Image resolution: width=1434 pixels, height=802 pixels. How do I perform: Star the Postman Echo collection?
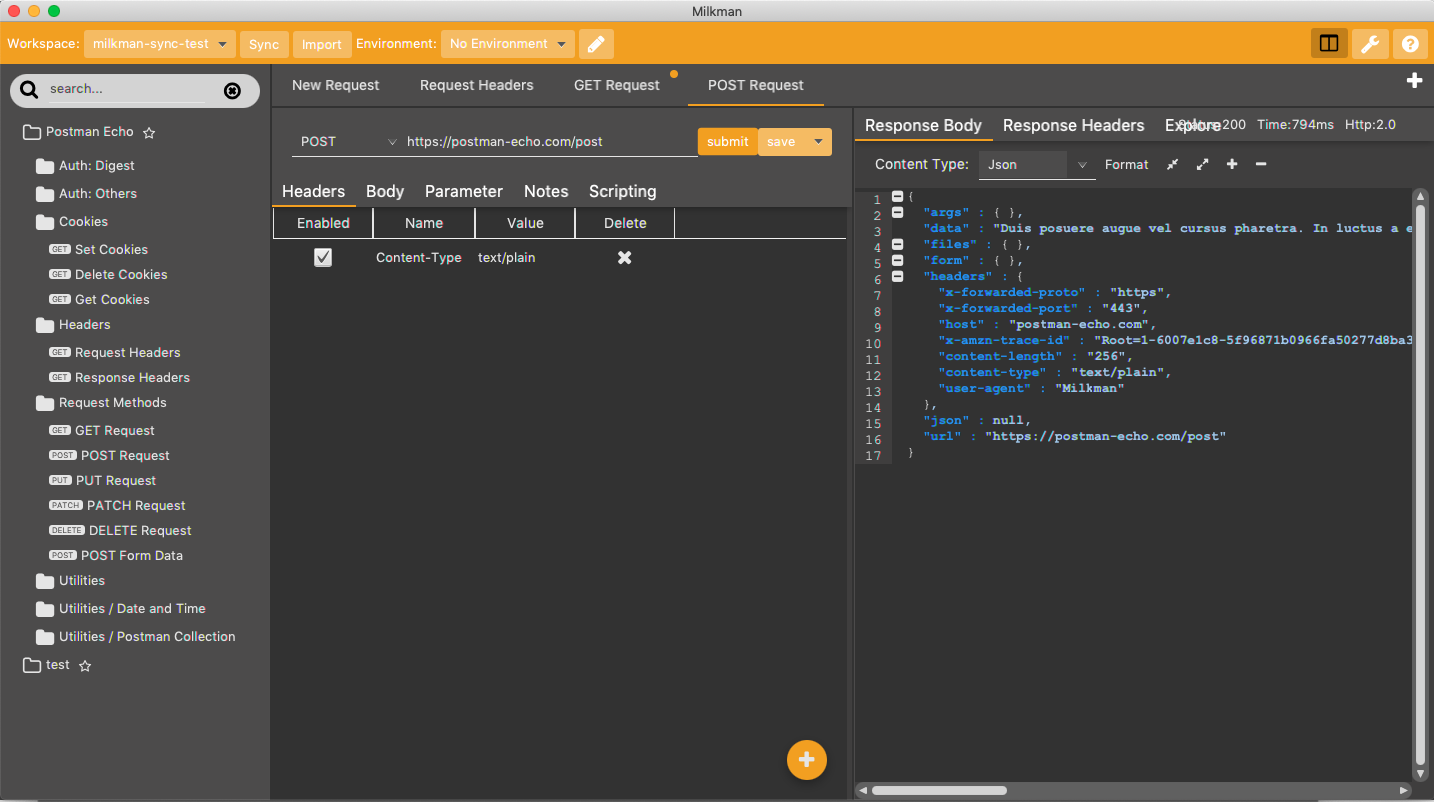(149, 132)
